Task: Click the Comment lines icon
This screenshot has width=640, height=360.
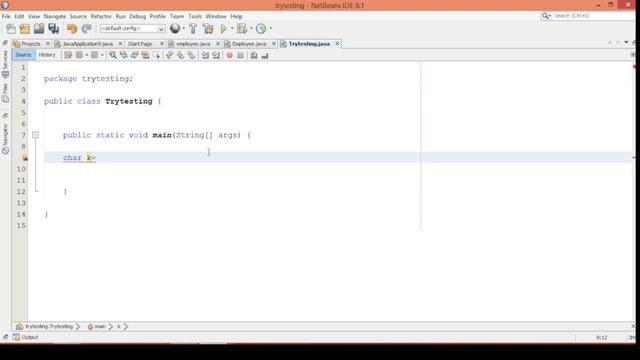Action: pyautogui.click(x=254, y=55)
